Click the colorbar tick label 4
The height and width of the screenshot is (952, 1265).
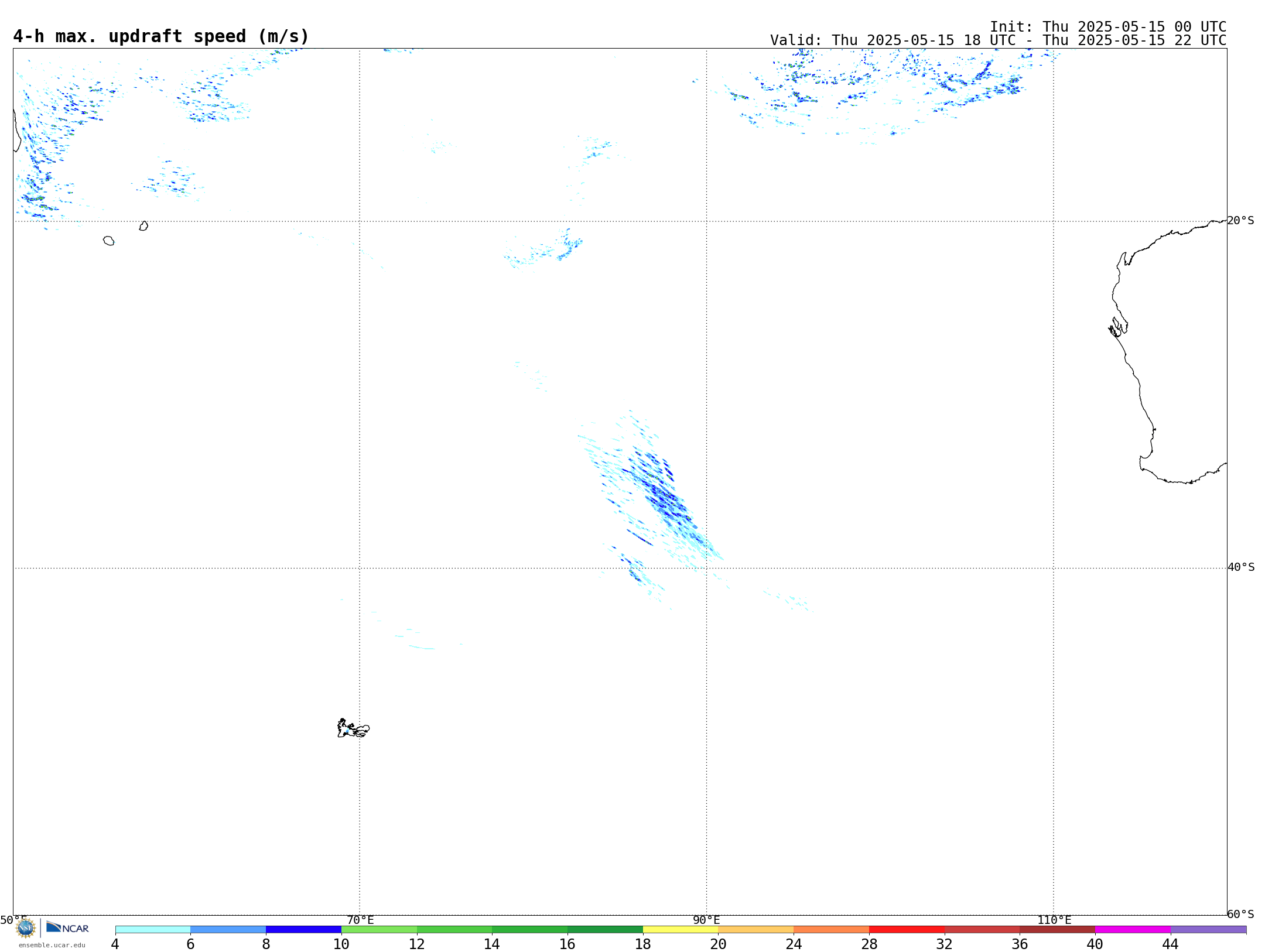click(115, 944)
